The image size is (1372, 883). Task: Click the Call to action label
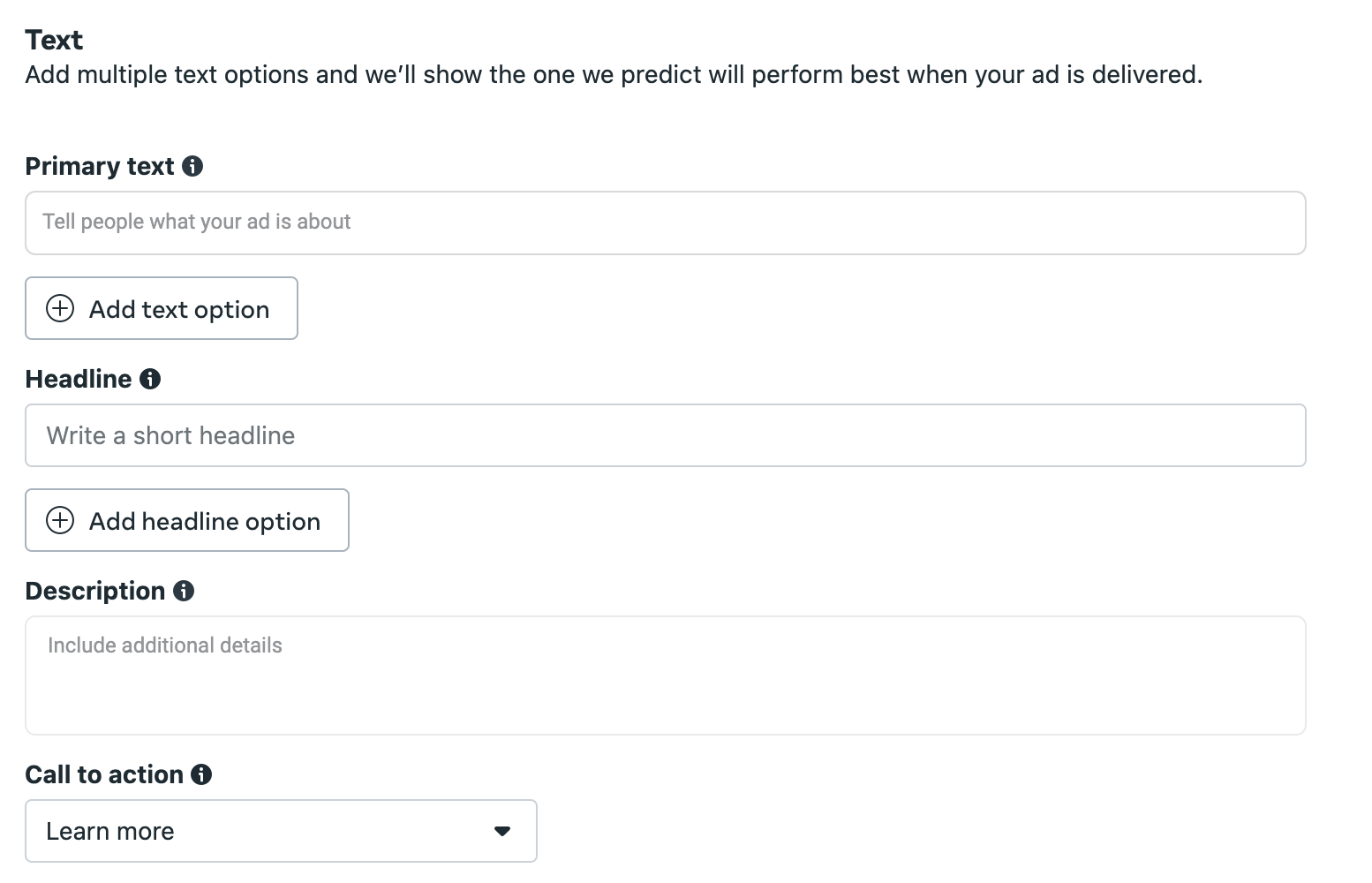click(x=104, y=774)
